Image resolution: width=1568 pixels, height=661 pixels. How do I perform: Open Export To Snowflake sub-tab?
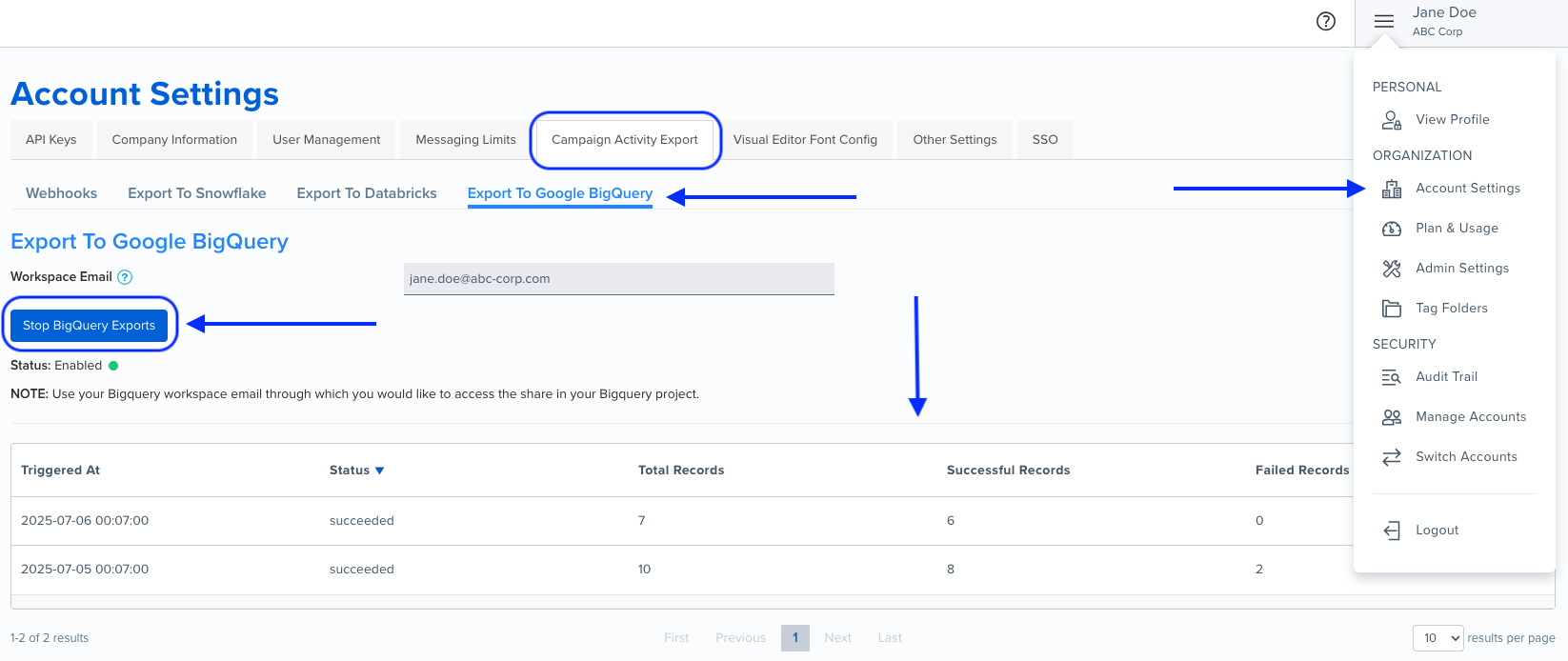tap(197, 193)
